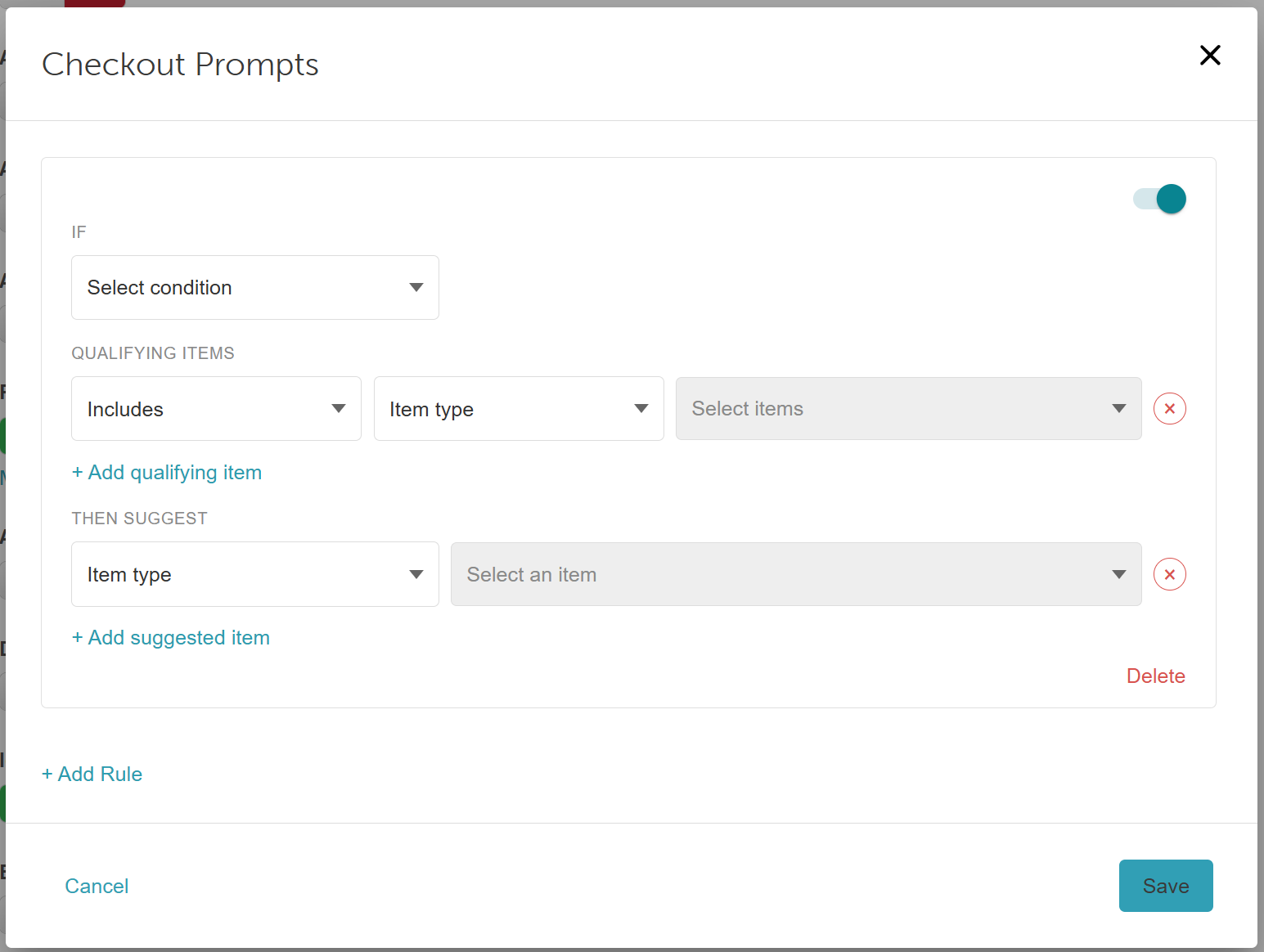This screenshot has width=1264, height=952.
Task: Open the Select items dropdown
Action: [x=909, y=408]
